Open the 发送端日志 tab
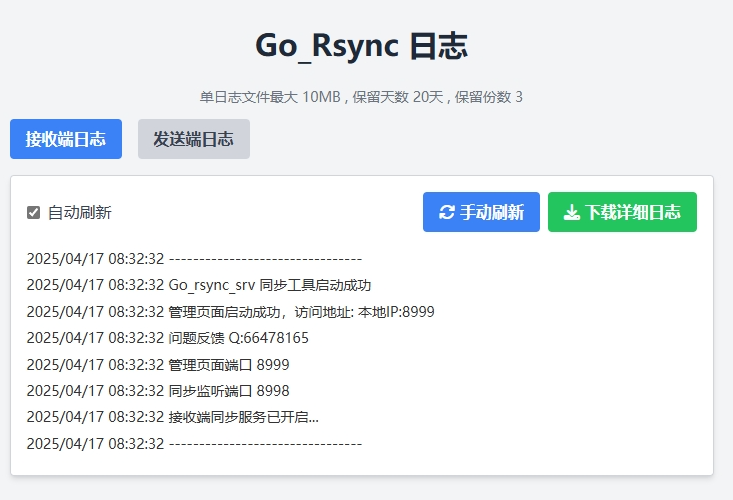The image size is (733, 500). 193,139
